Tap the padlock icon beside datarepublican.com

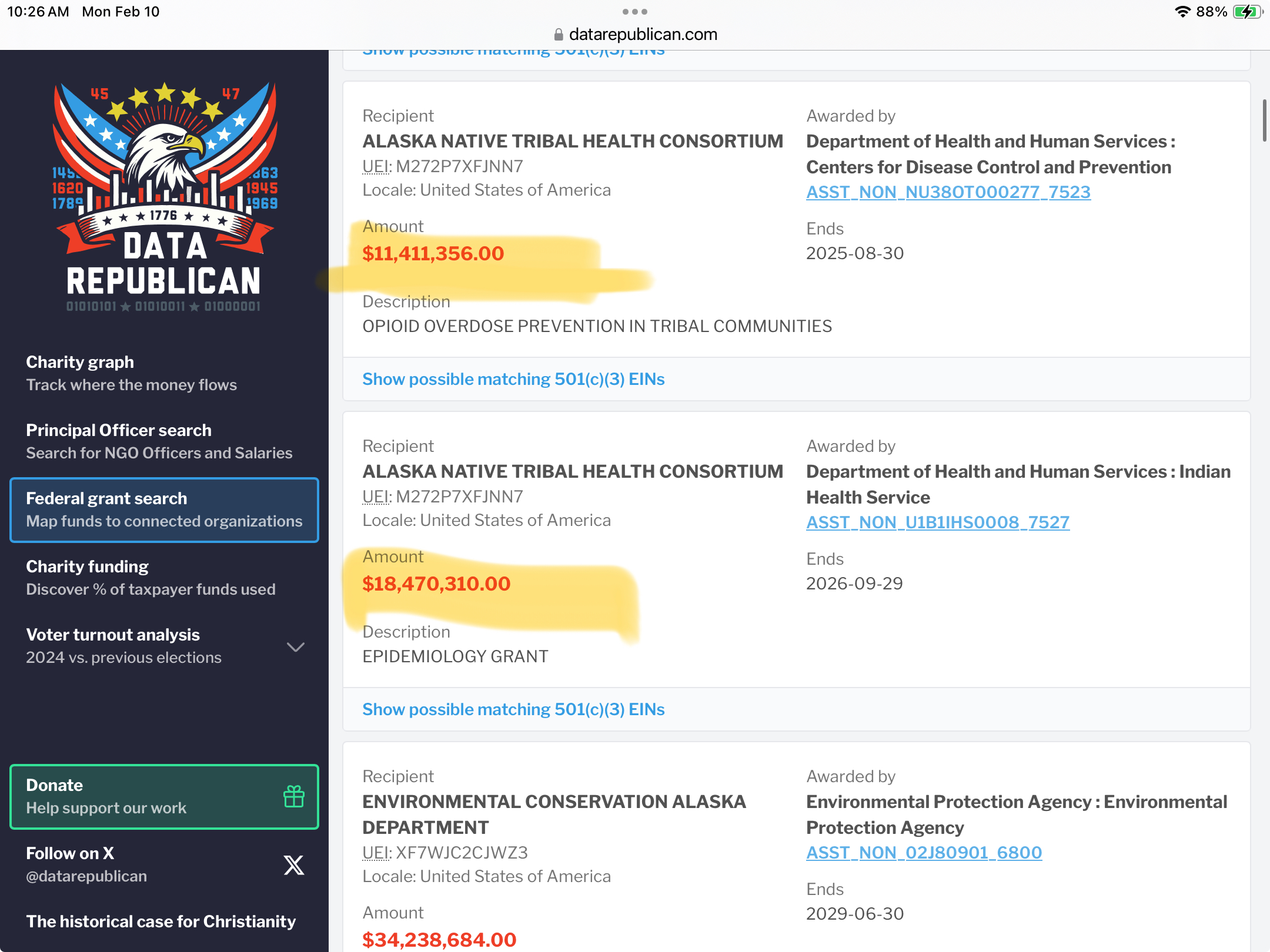559,35
